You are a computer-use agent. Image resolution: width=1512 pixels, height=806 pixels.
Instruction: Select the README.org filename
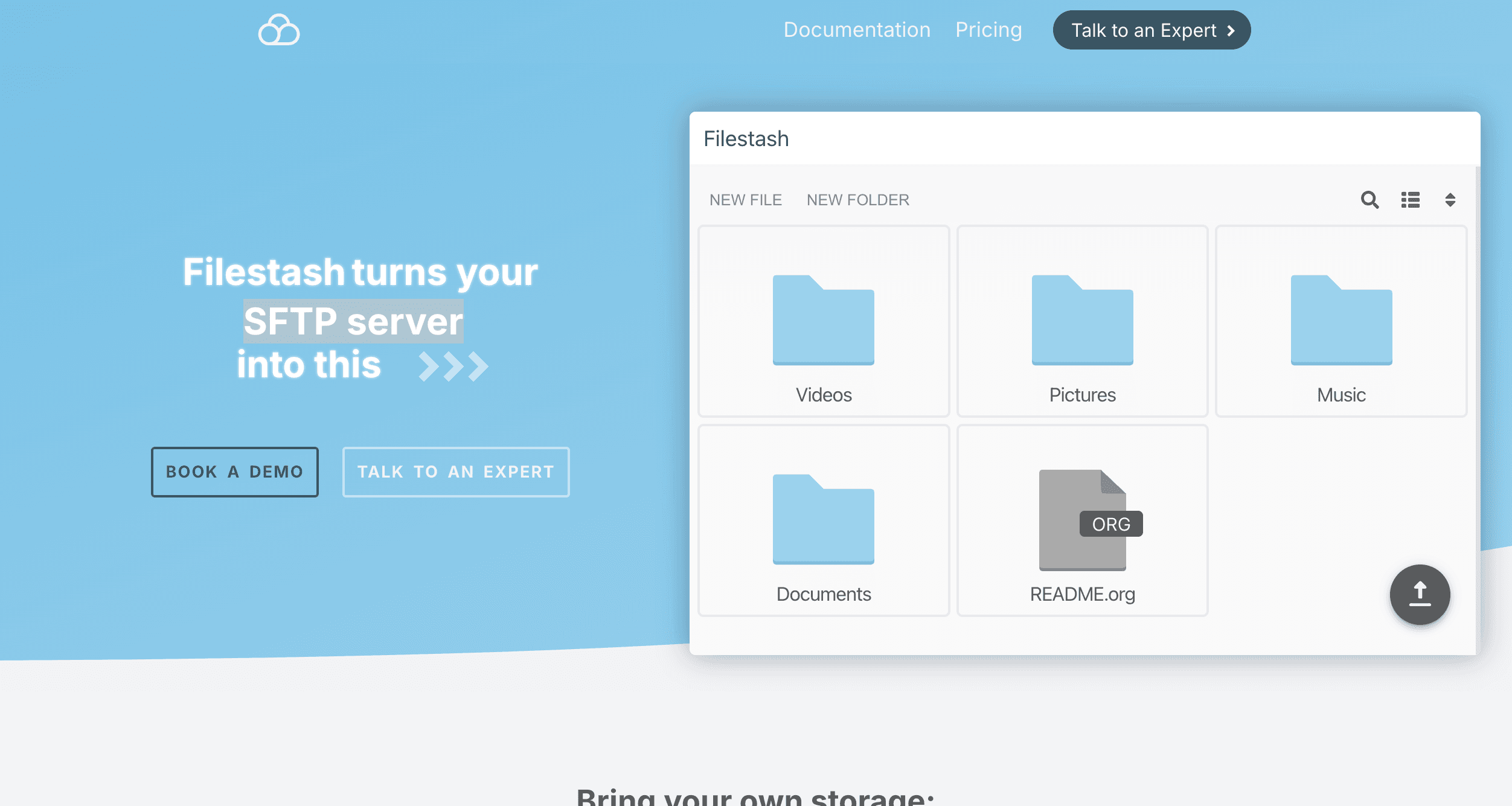[x=1082, y=594]
